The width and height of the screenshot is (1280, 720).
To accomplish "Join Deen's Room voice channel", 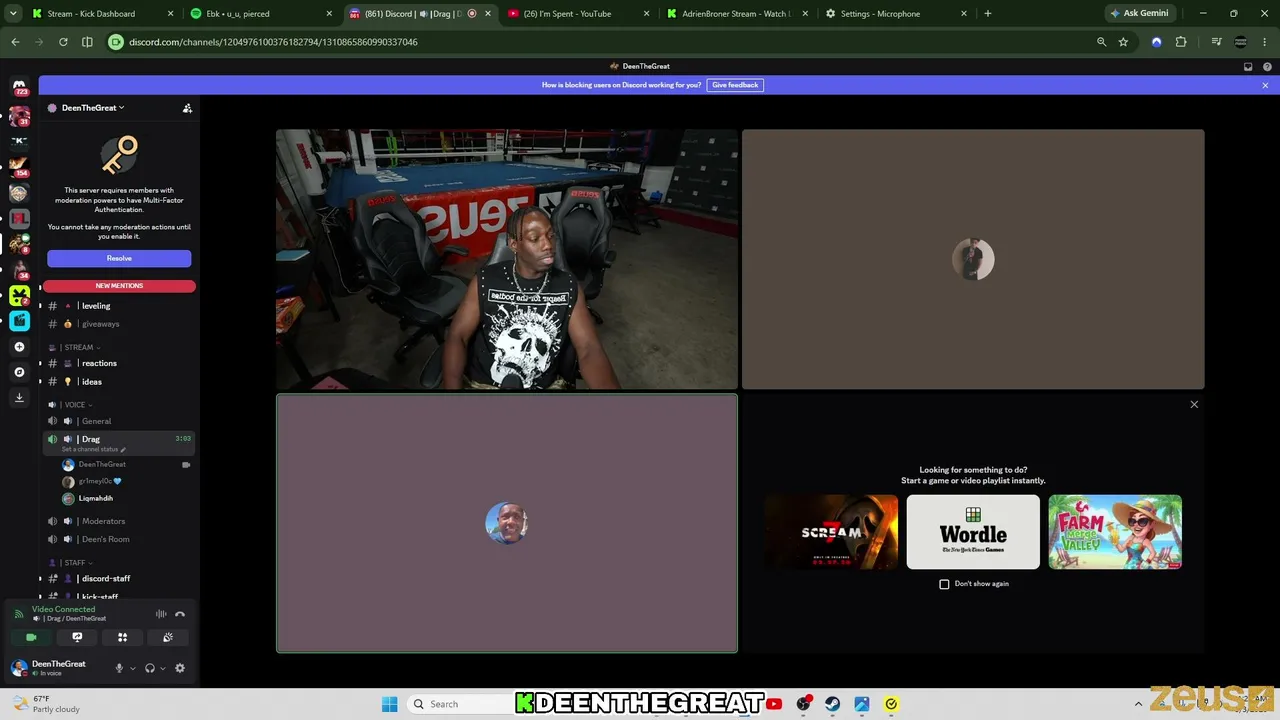I will click(x=119, y=539).
